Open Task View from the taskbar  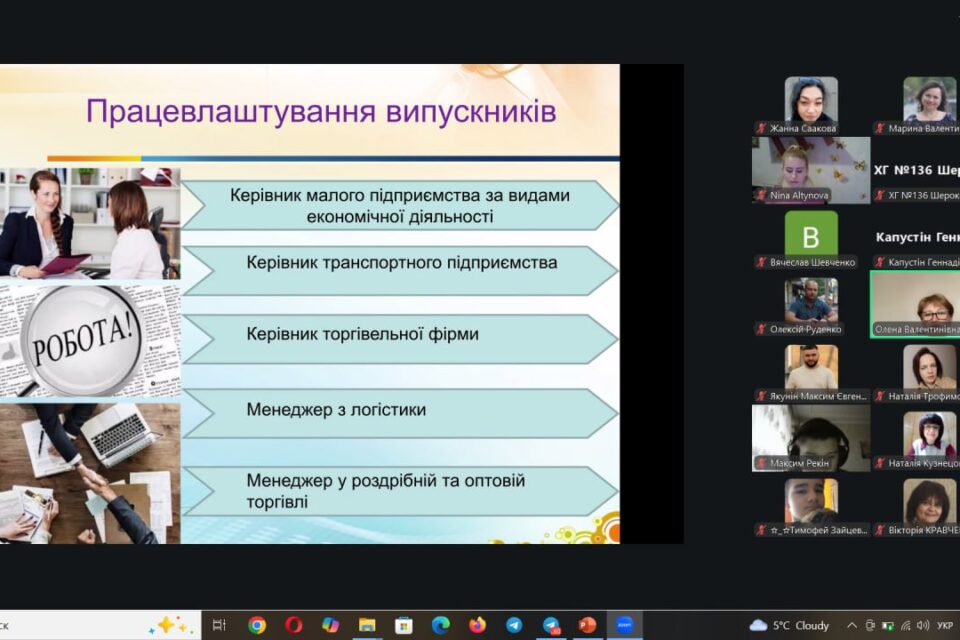(219, 625)
